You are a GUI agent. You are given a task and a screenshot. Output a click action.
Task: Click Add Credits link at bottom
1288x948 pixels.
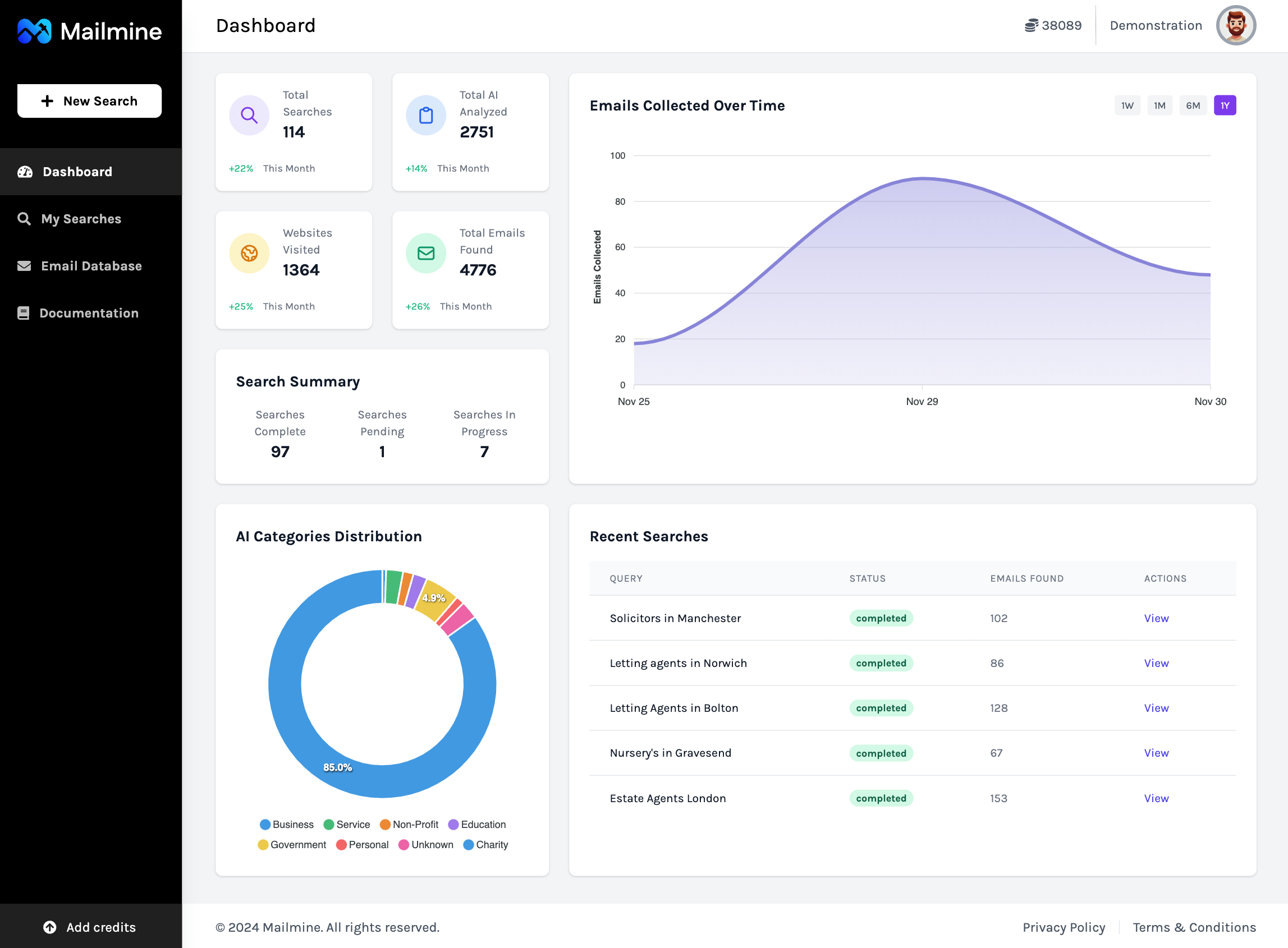pos(90,926)
